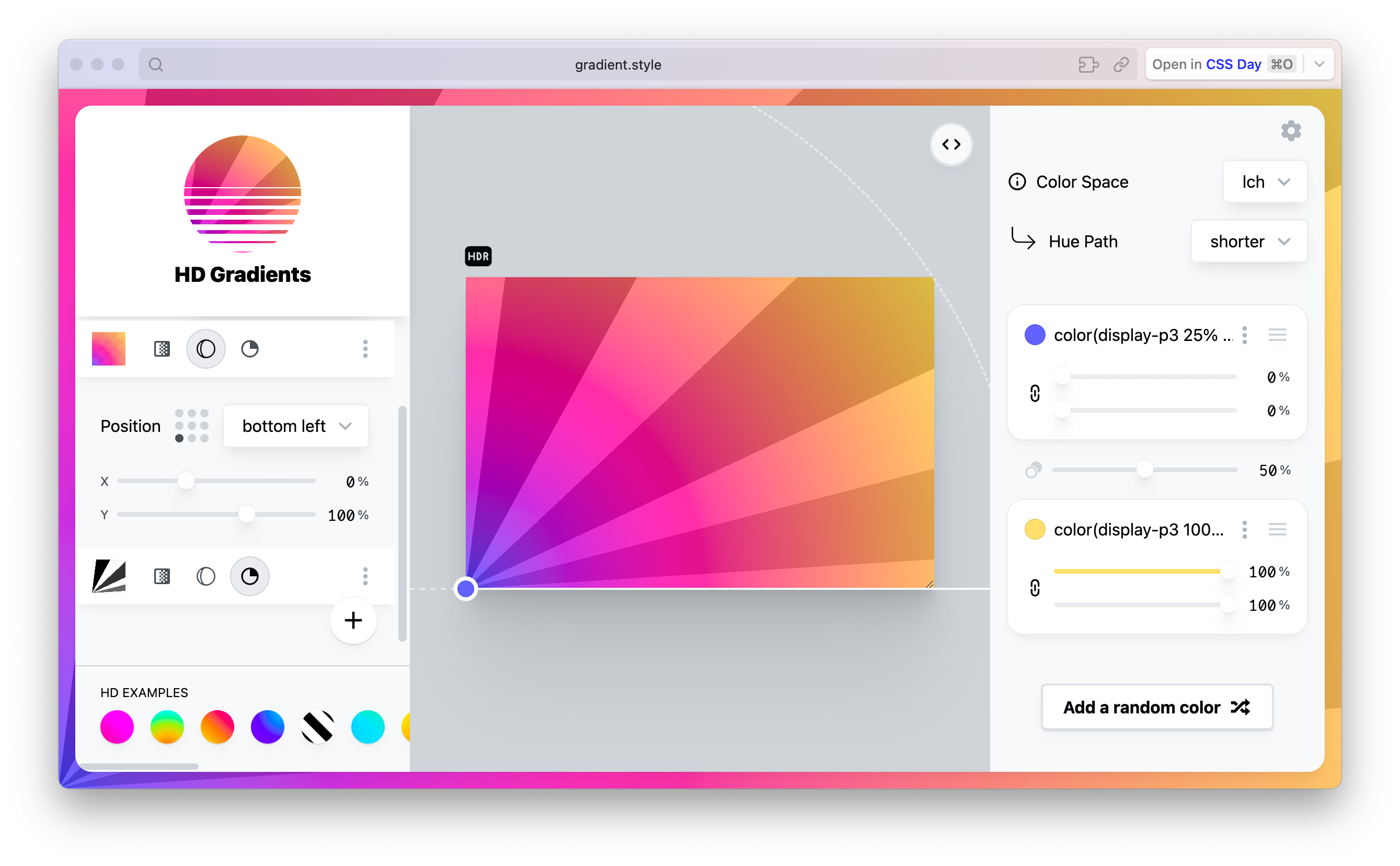Open first gradient layer's more options menu

[x=365, y=349]
